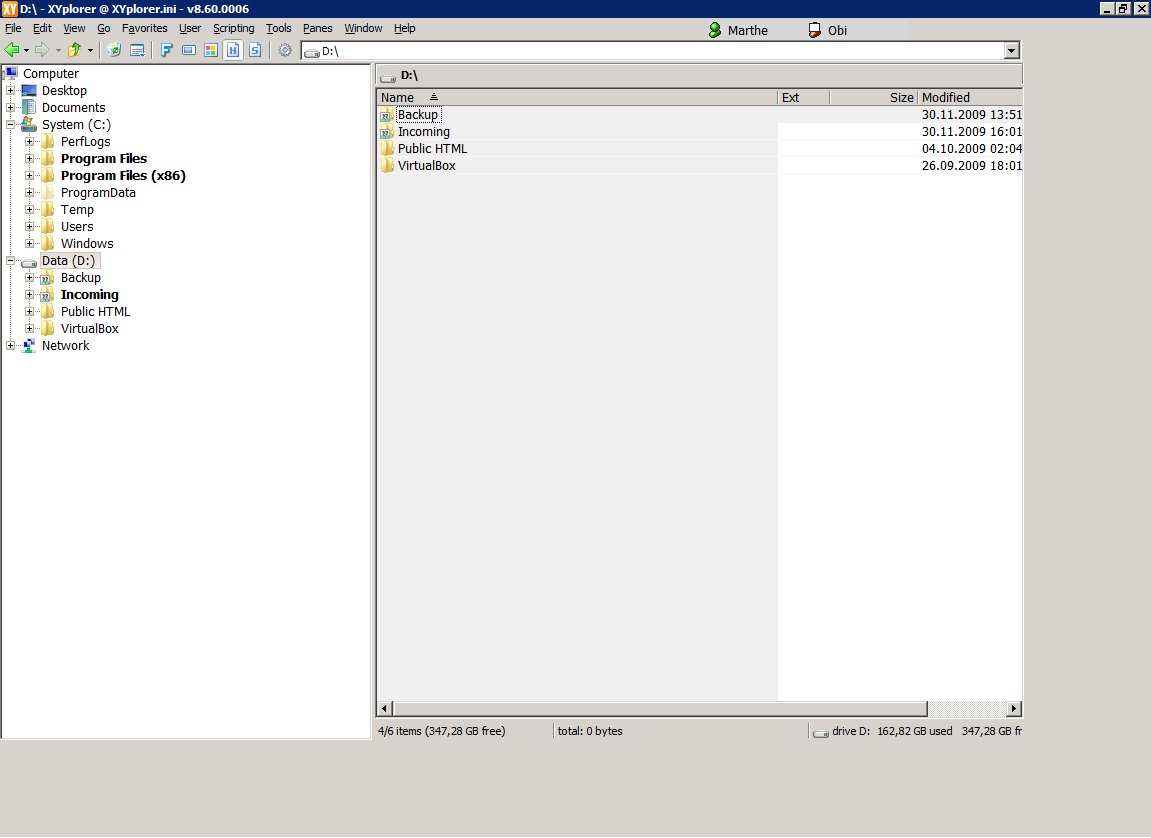Open the Tools menu
This screenshot has width=1151, height=838.
(x=278, y=28)
